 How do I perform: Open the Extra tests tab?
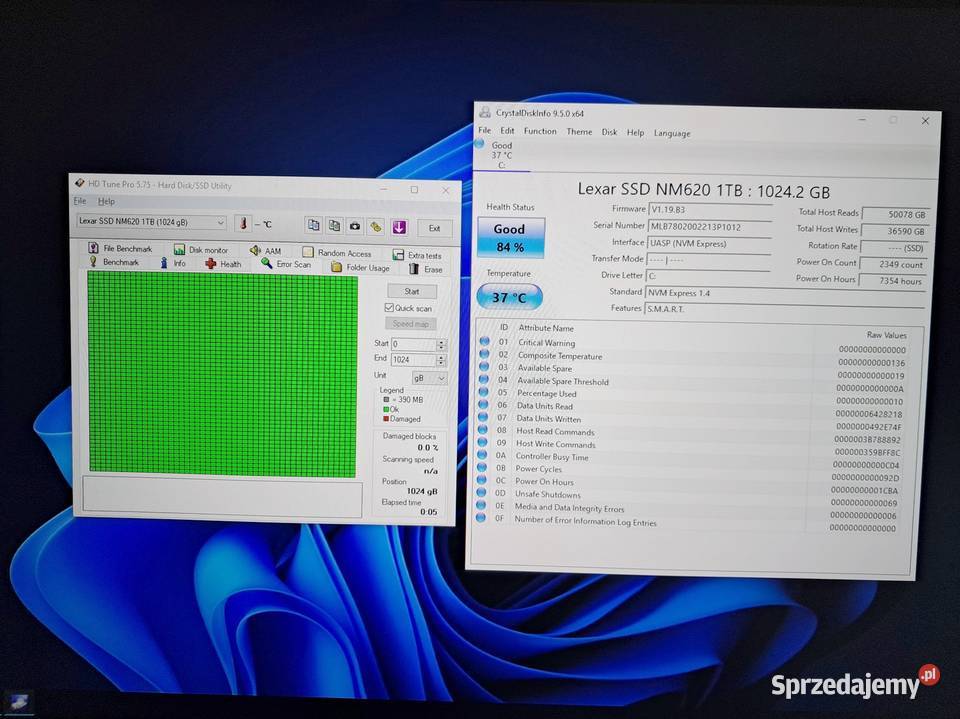(x=417, y=255)
